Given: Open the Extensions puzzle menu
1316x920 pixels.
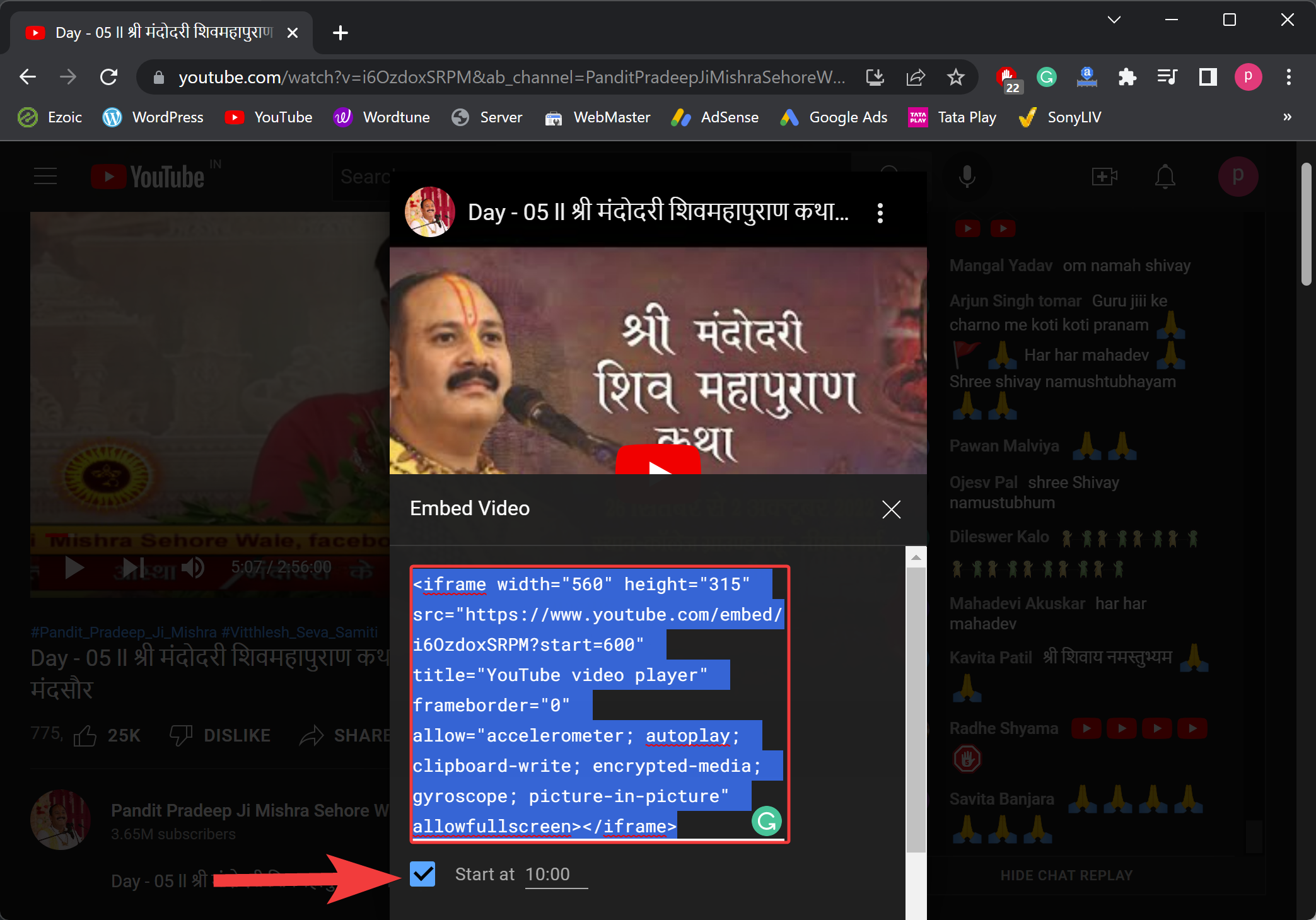Looking at the screenshot, I should [1127, 77].
